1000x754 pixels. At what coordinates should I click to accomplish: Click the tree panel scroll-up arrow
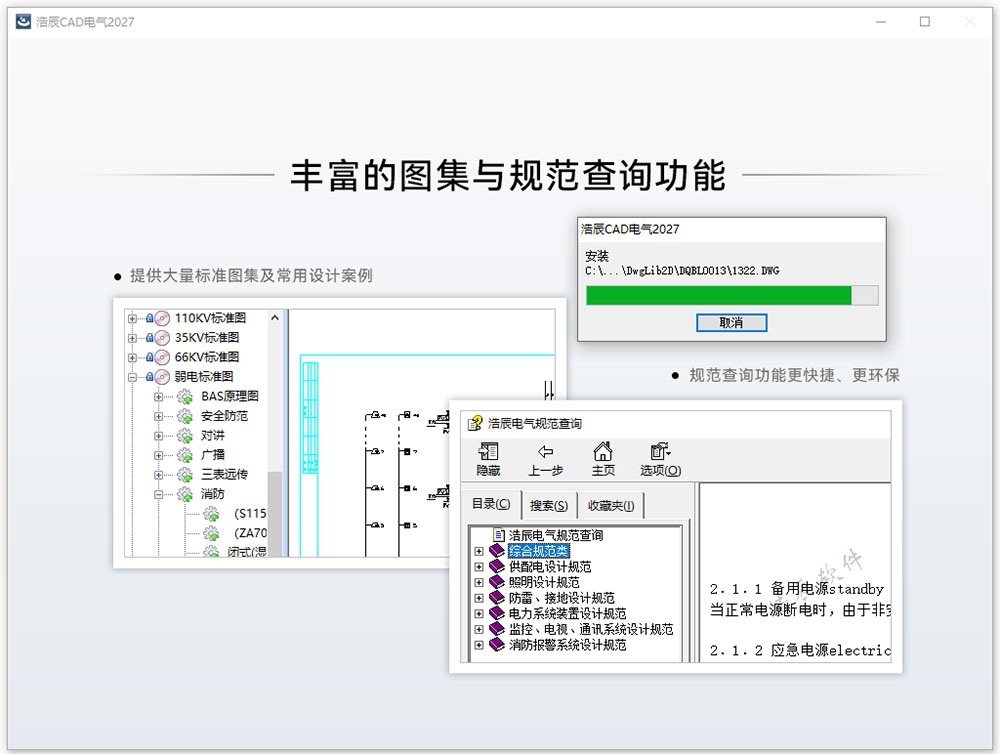pyautogui.click(x=275, y=318)
